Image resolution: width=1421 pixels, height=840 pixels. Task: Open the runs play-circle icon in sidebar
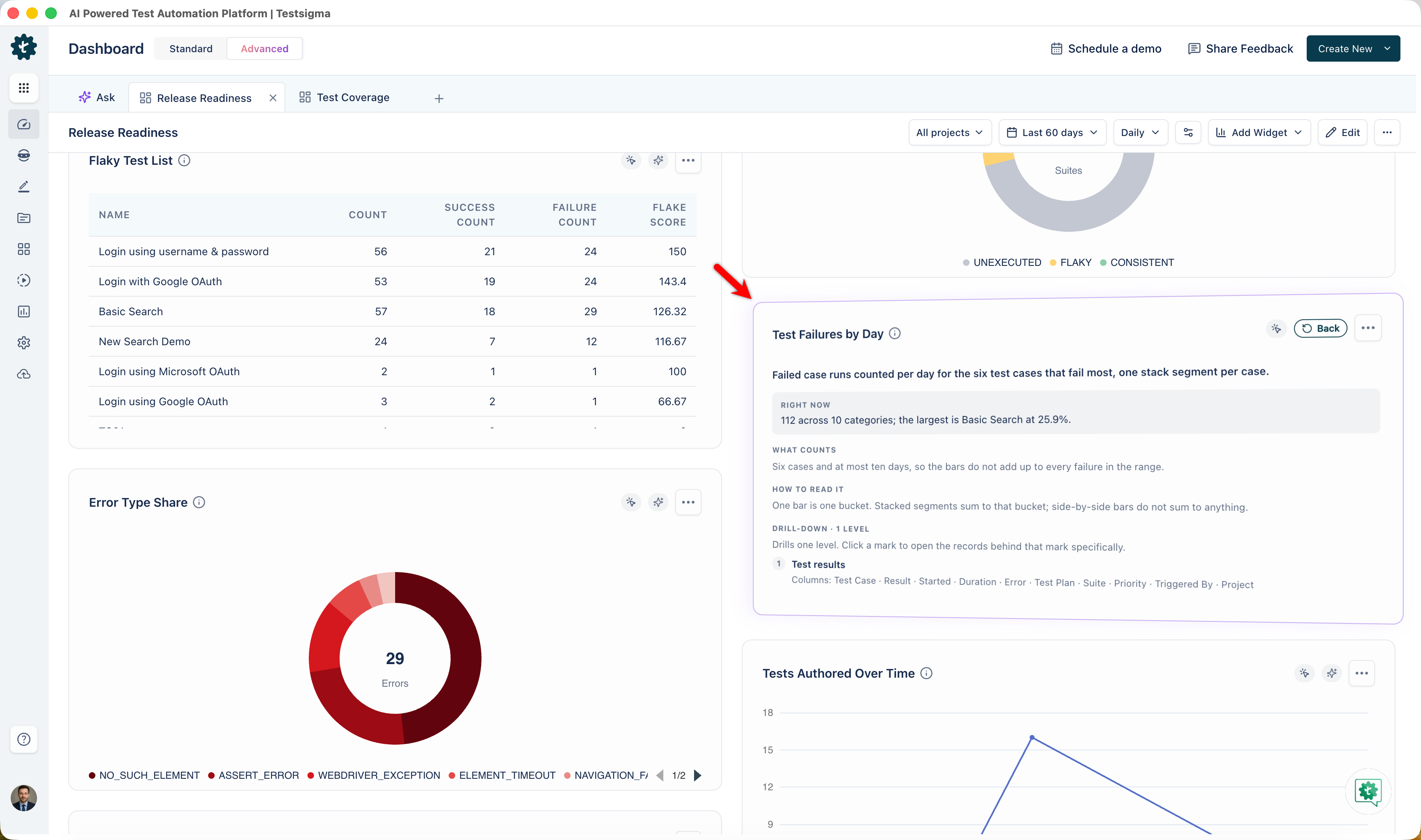pos(24,280)
